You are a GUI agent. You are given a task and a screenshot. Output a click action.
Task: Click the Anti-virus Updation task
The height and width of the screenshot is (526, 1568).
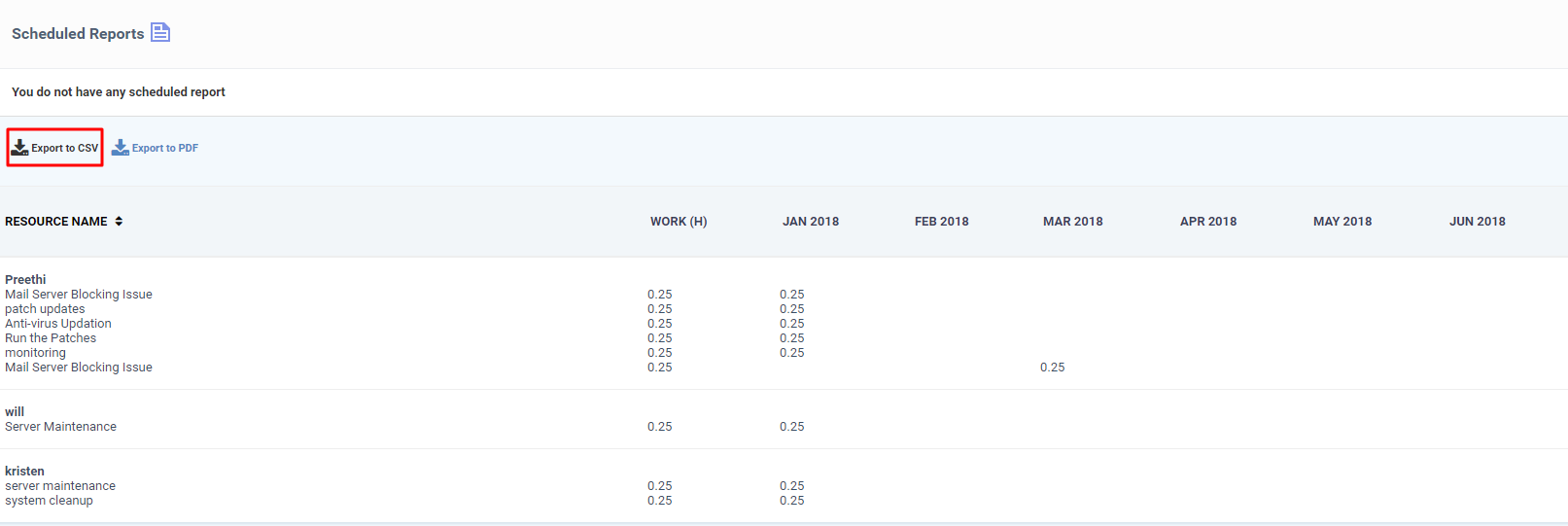pyautogui.click(x=58, y=323)
